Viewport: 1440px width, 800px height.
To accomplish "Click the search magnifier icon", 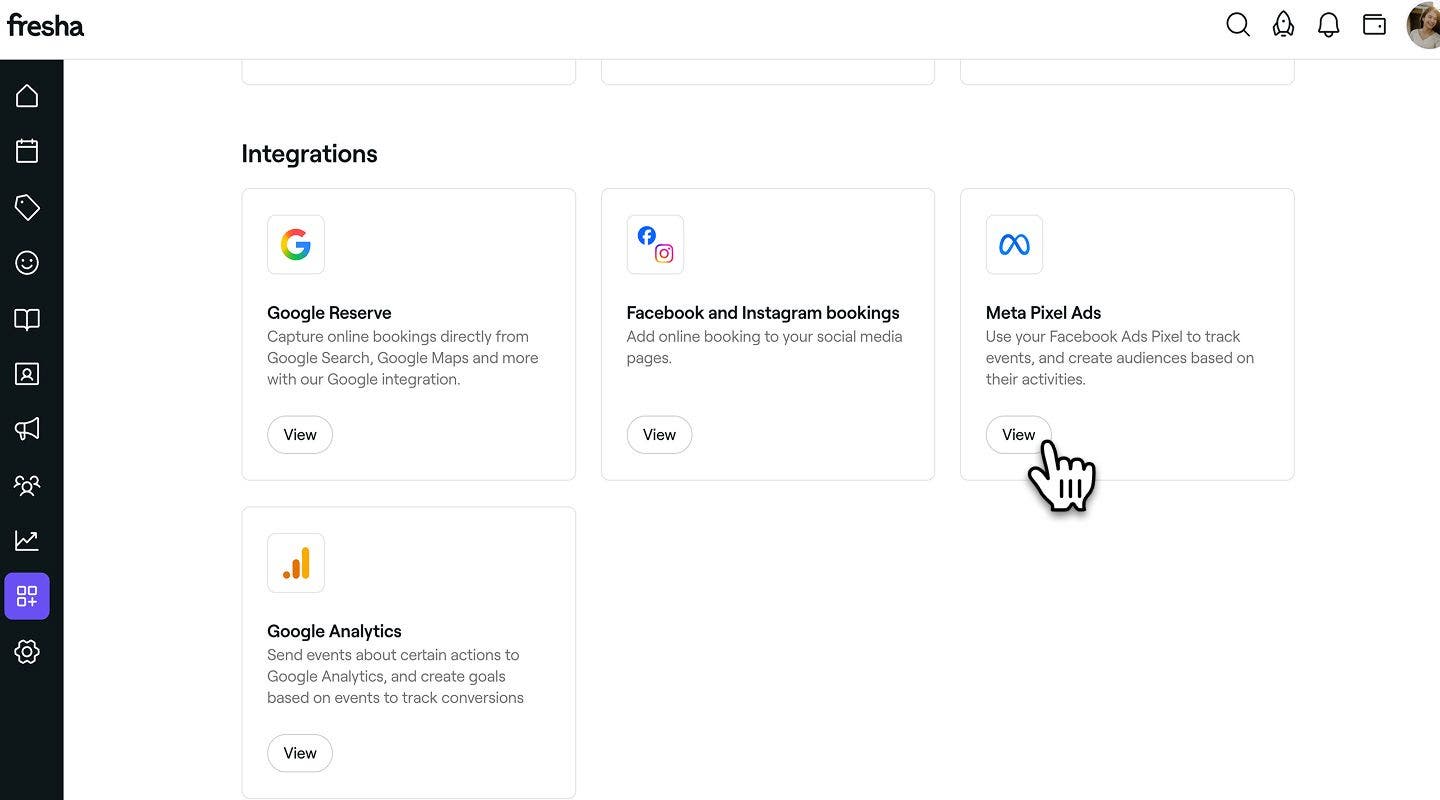I will (x=1238, y=25).
